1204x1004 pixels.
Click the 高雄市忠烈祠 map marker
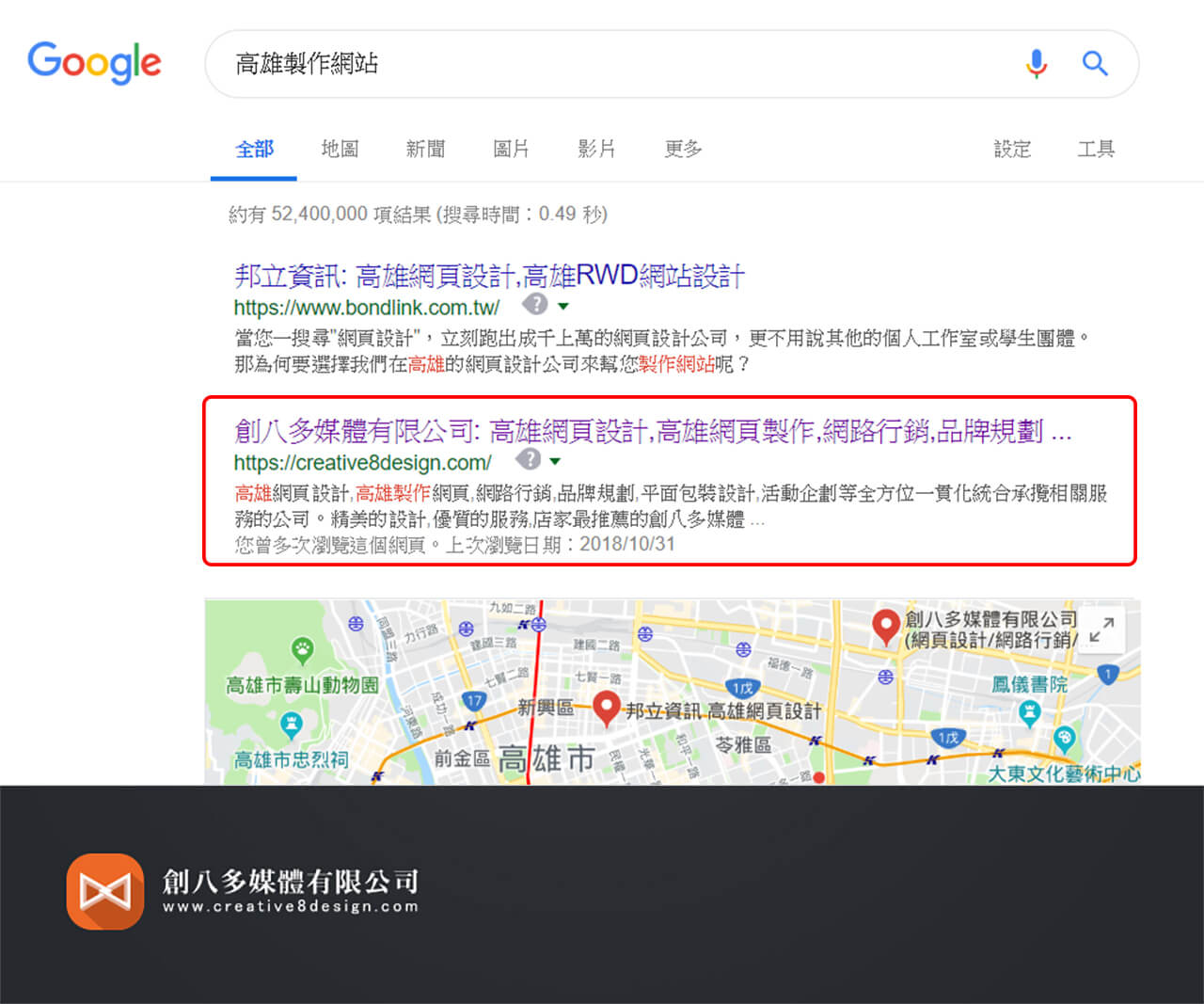point(292,724)
